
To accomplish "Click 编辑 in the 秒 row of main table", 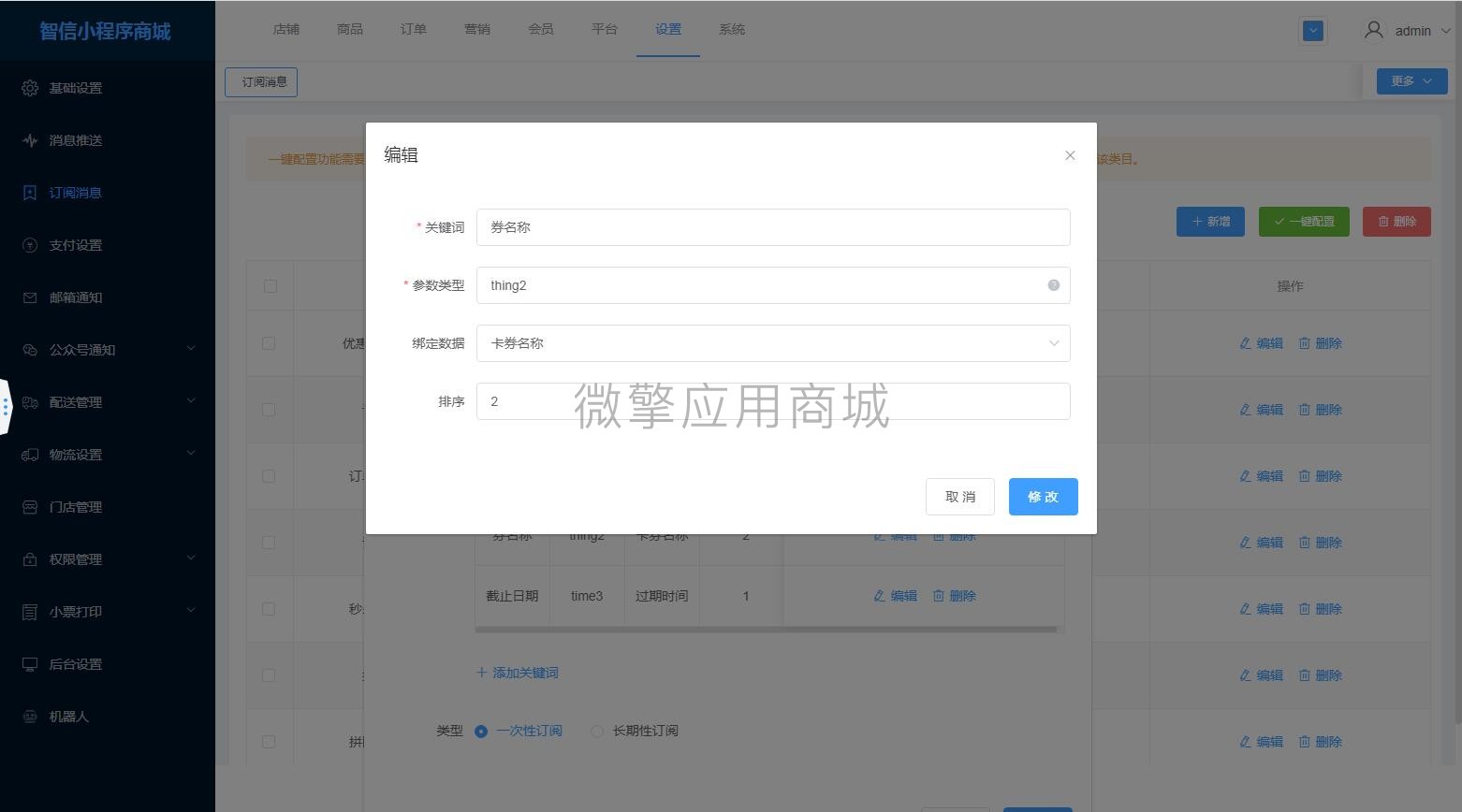I will [1261, 609].
